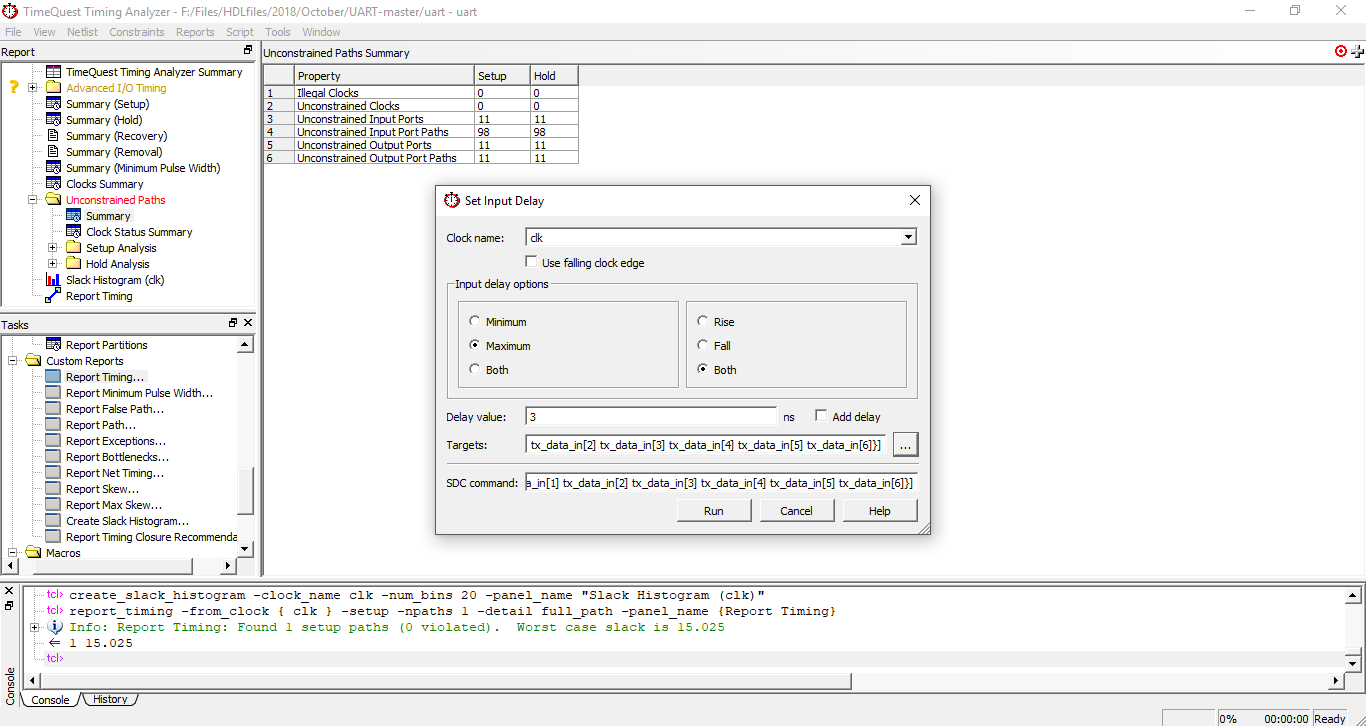Click the Info icon in console message
1366x726 pixels.
(56, 627)
